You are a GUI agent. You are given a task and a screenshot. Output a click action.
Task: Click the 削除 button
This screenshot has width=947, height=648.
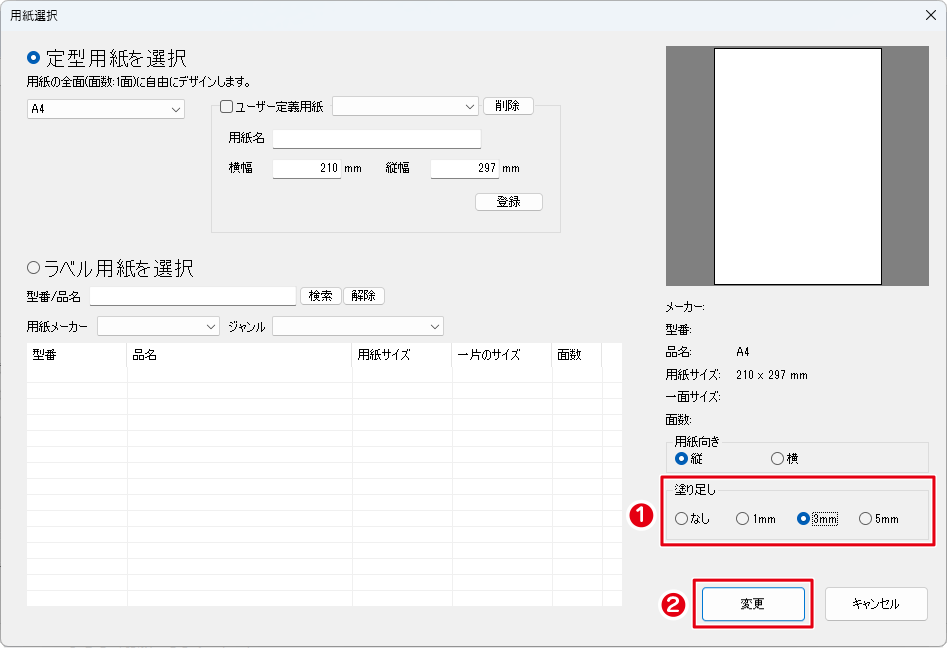click(x=508, y=106)
